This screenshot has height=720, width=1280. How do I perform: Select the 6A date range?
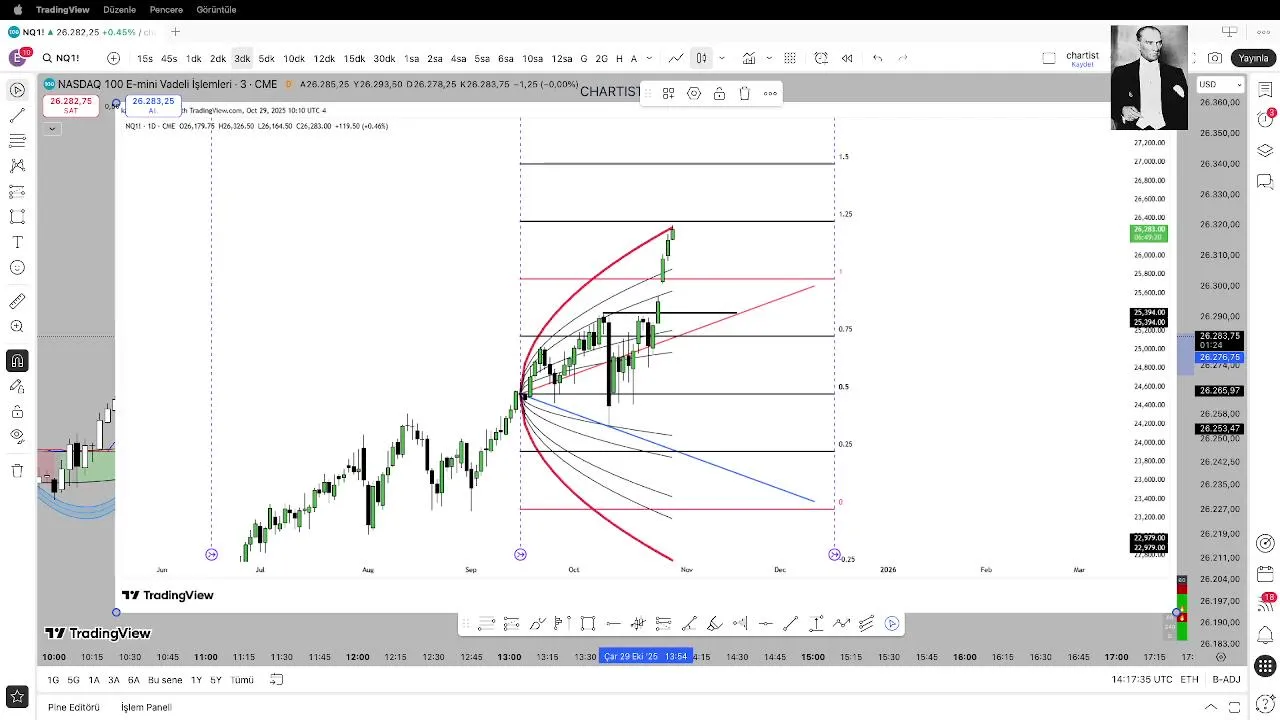point(133,680)
